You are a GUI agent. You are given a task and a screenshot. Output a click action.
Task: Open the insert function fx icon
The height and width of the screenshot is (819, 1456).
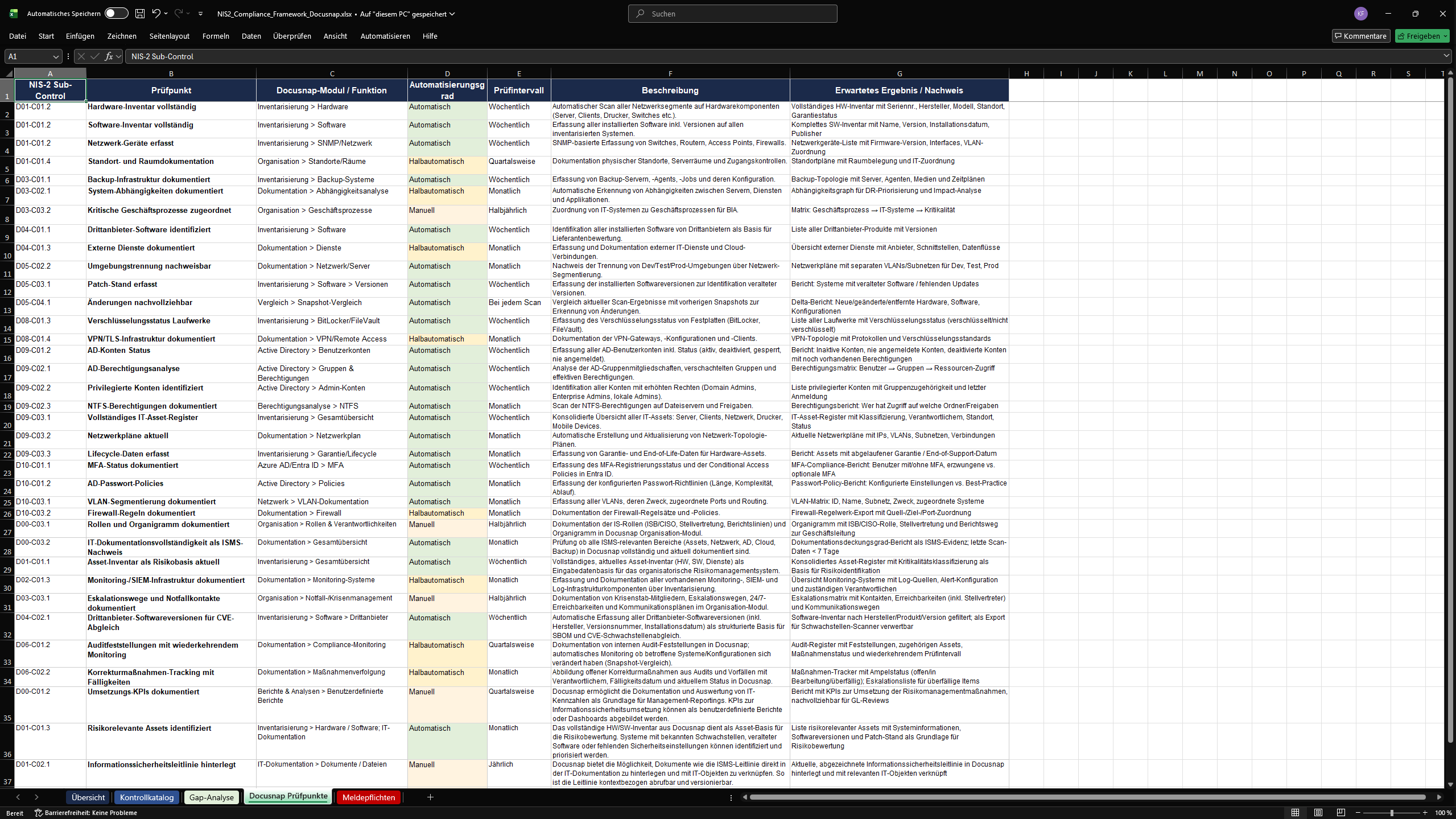click(109, 56)
